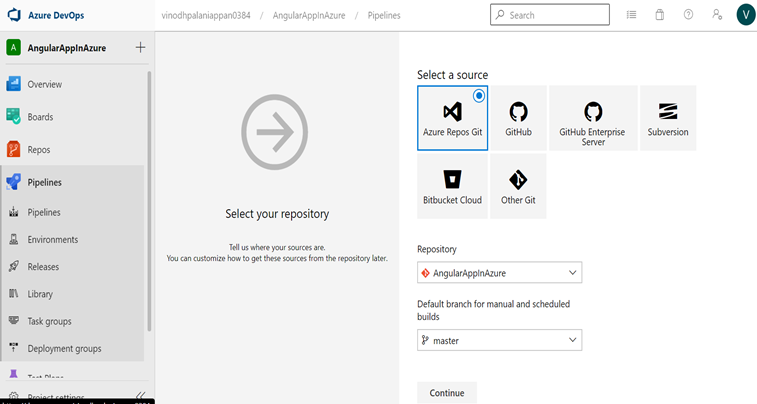Open the default branch master dropdown
Viewport: 757px width, 404px height.
point(499,340)
